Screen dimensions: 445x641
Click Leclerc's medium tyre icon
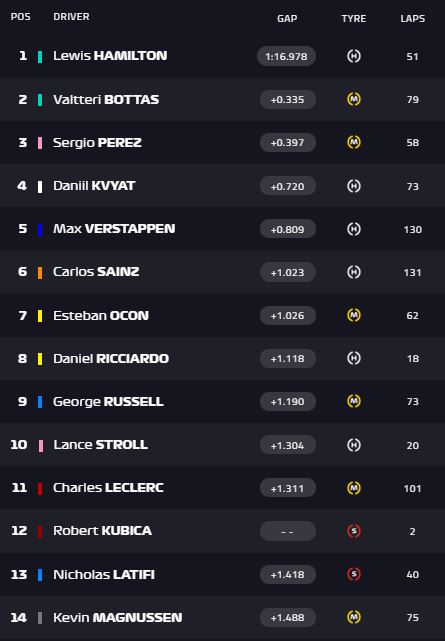coord(354,488)
